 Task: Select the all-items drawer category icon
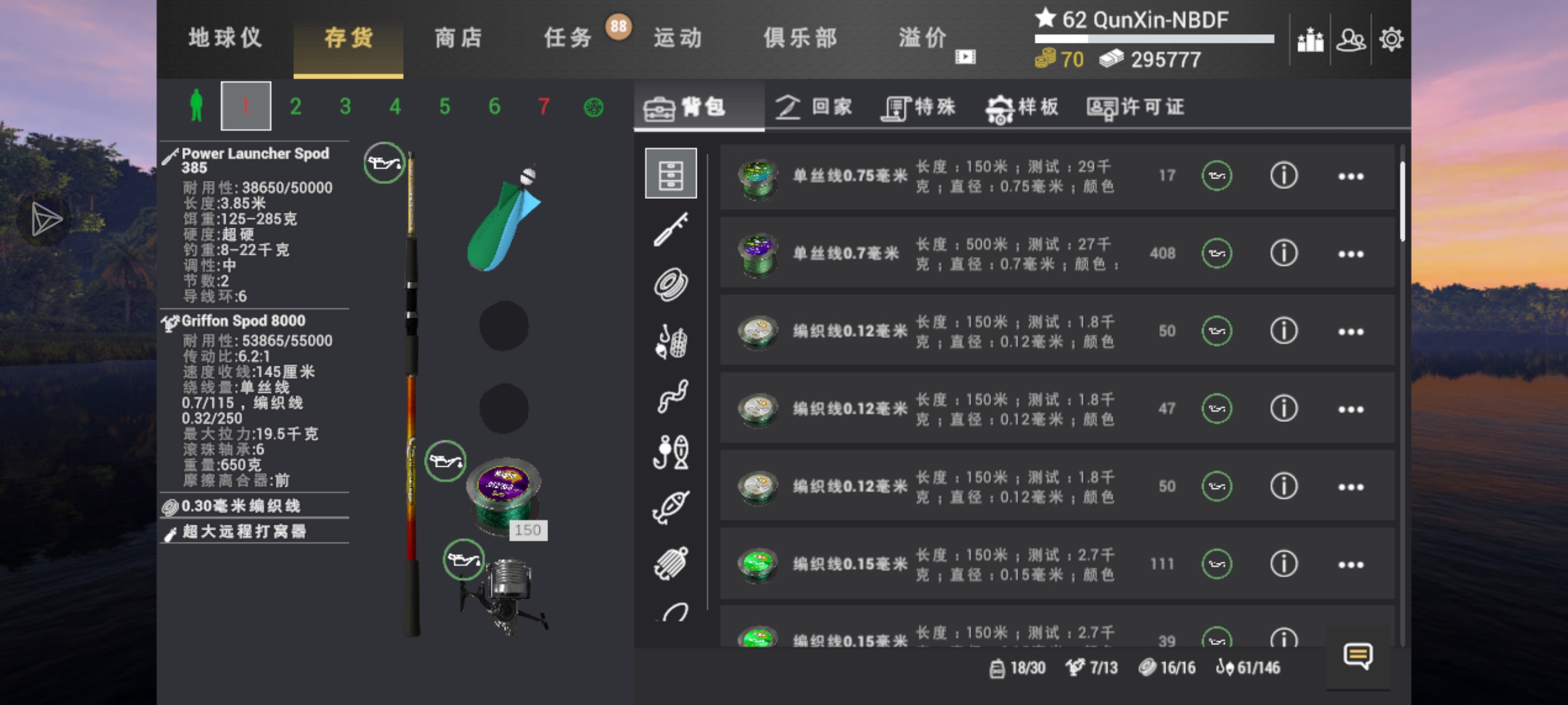[x=671, y=173]
